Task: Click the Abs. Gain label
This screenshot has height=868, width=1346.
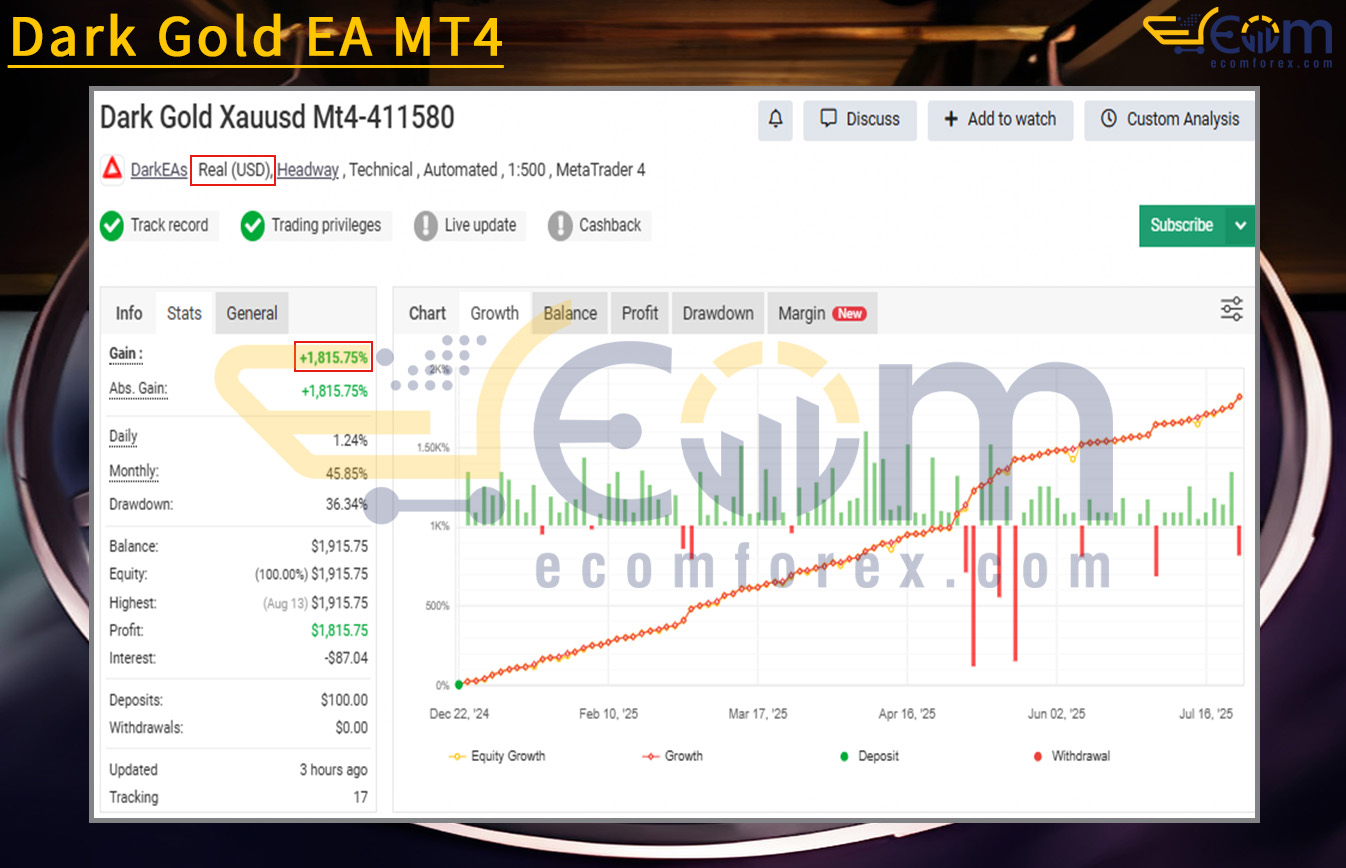Action: (x=138, y=389)
